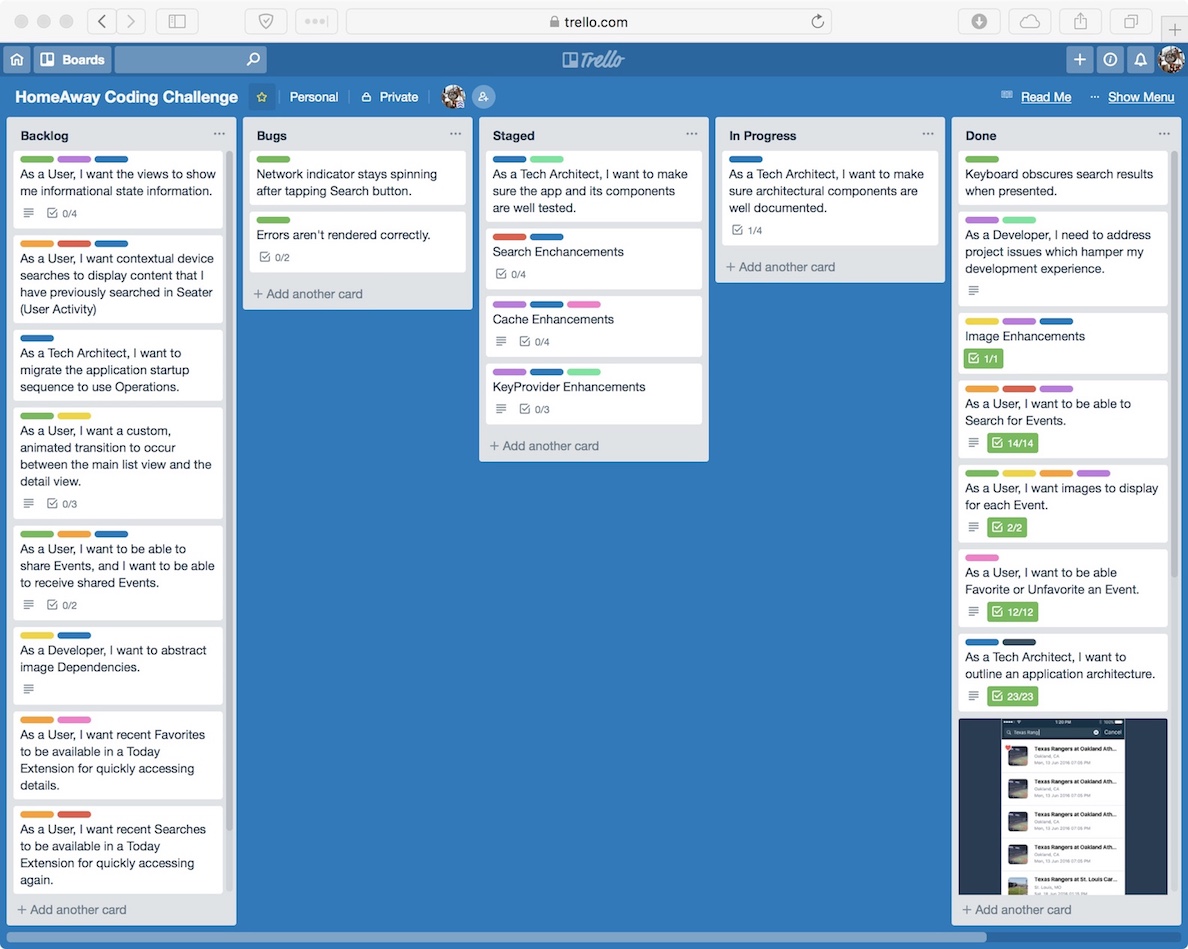The image size is (1188, 949).
Task: Click 0/3 badge on KeyProvider Enhancements
Action: pos(534,409)
